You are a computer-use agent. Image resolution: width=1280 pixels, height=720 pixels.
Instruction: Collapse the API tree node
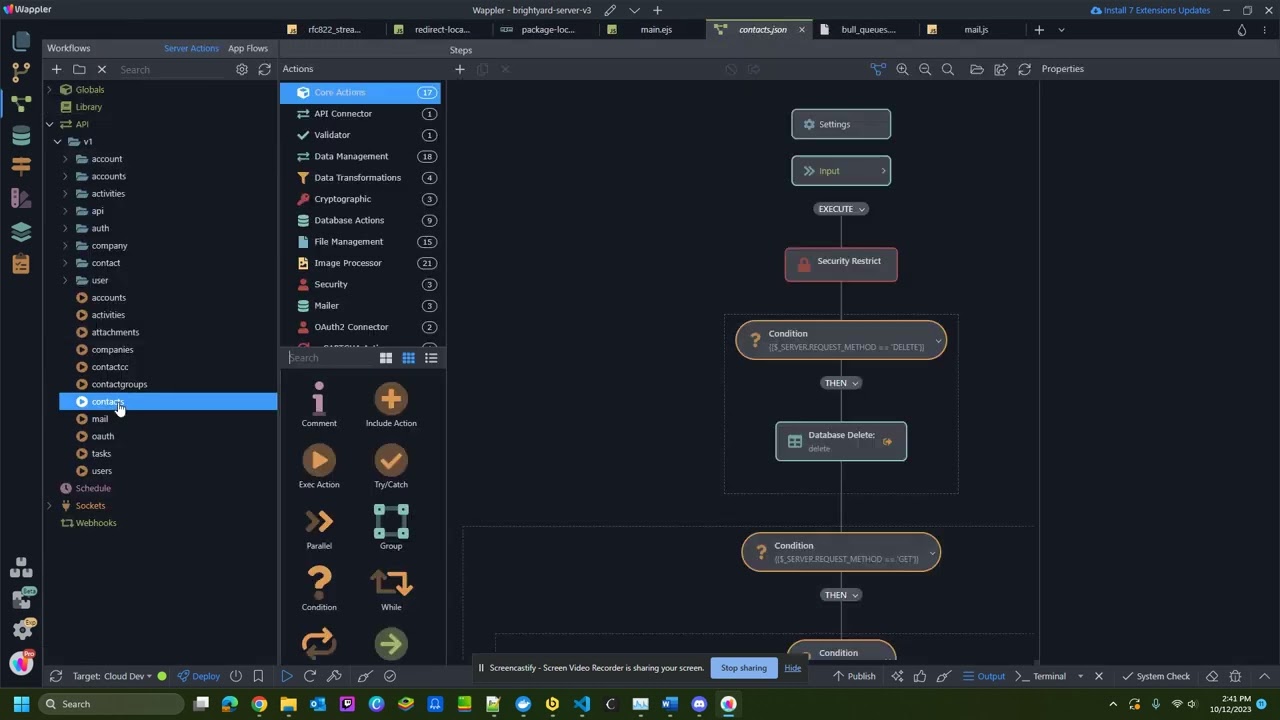click(x=49, y=125)
